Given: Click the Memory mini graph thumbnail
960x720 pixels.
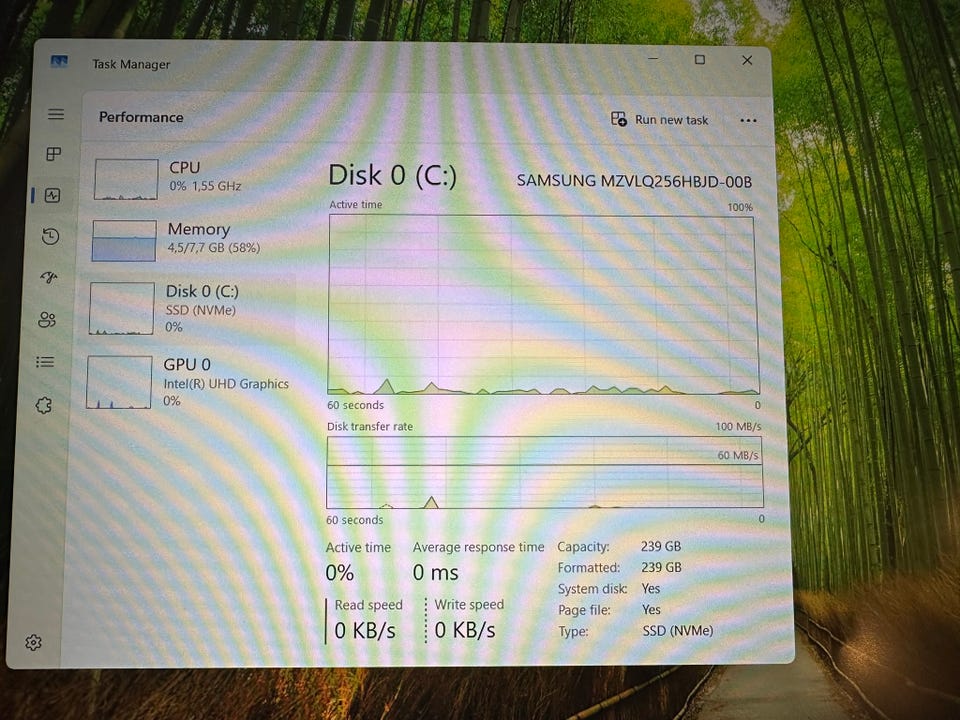Looking at the screenshot, I should coord(124,241).
